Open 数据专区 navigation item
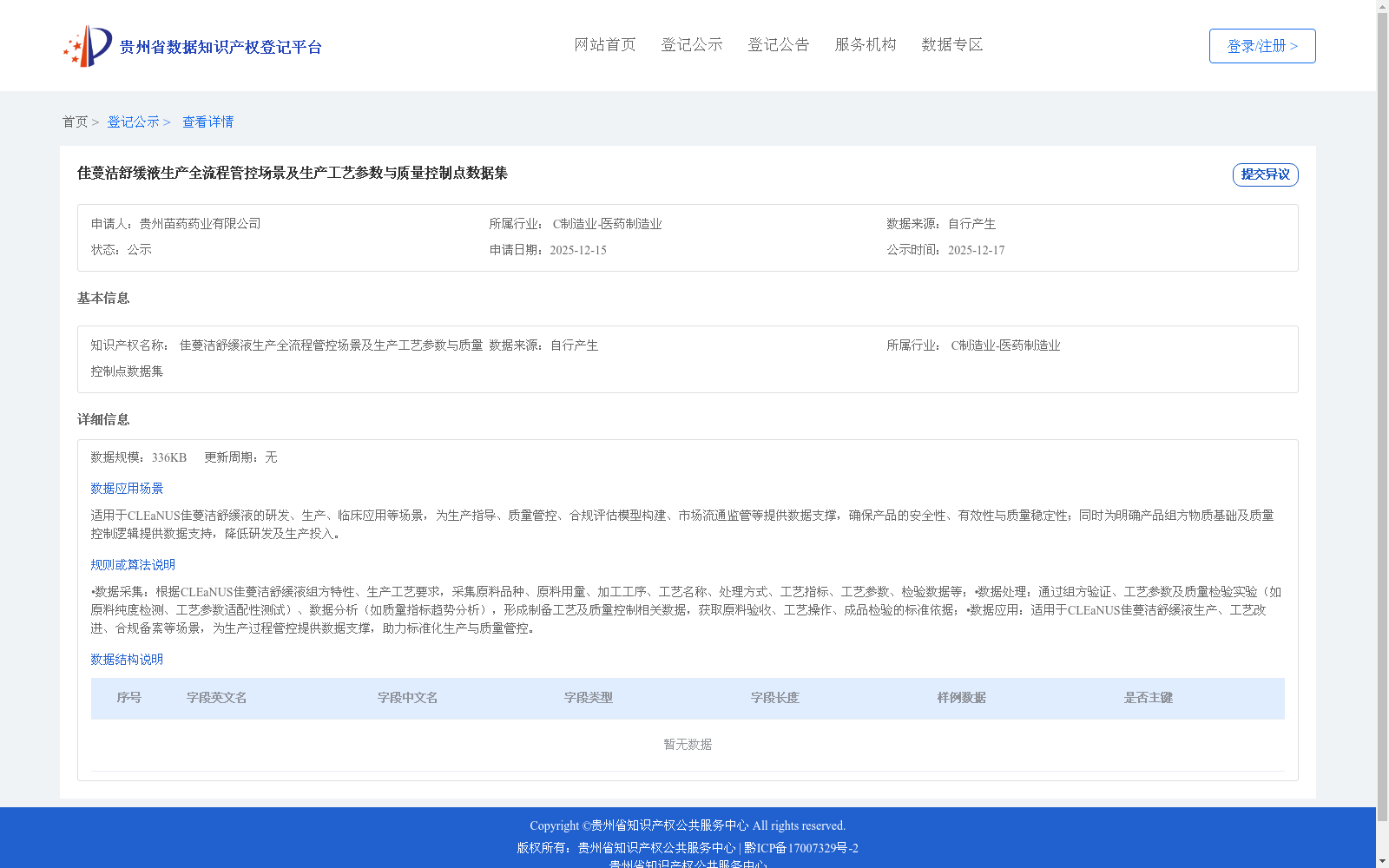Viewport: 1389px width, 868px height. [x=952, y=45]
